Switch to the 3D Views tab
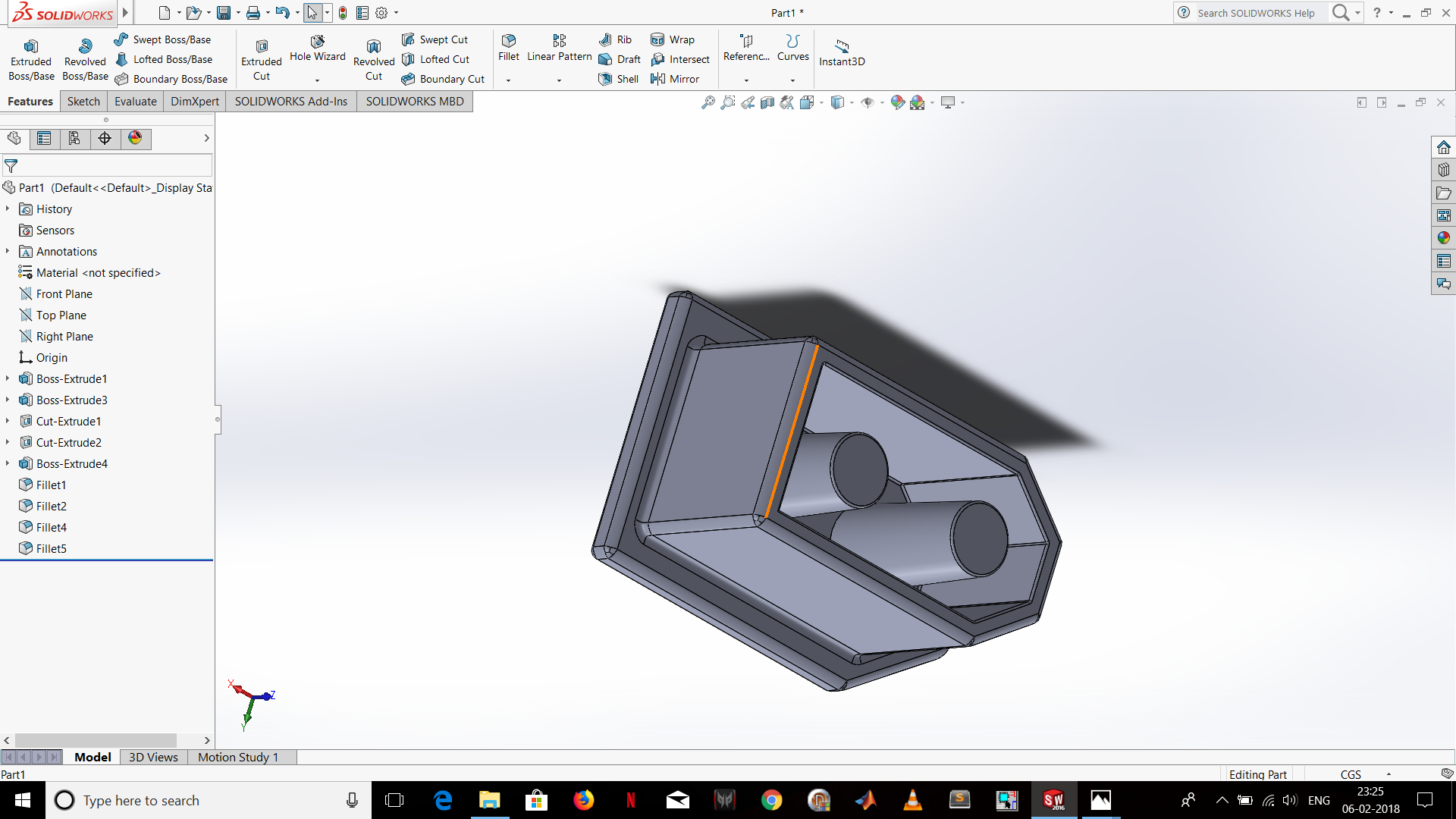Viewport: 1456px width, 819px height. coord(153,757)
